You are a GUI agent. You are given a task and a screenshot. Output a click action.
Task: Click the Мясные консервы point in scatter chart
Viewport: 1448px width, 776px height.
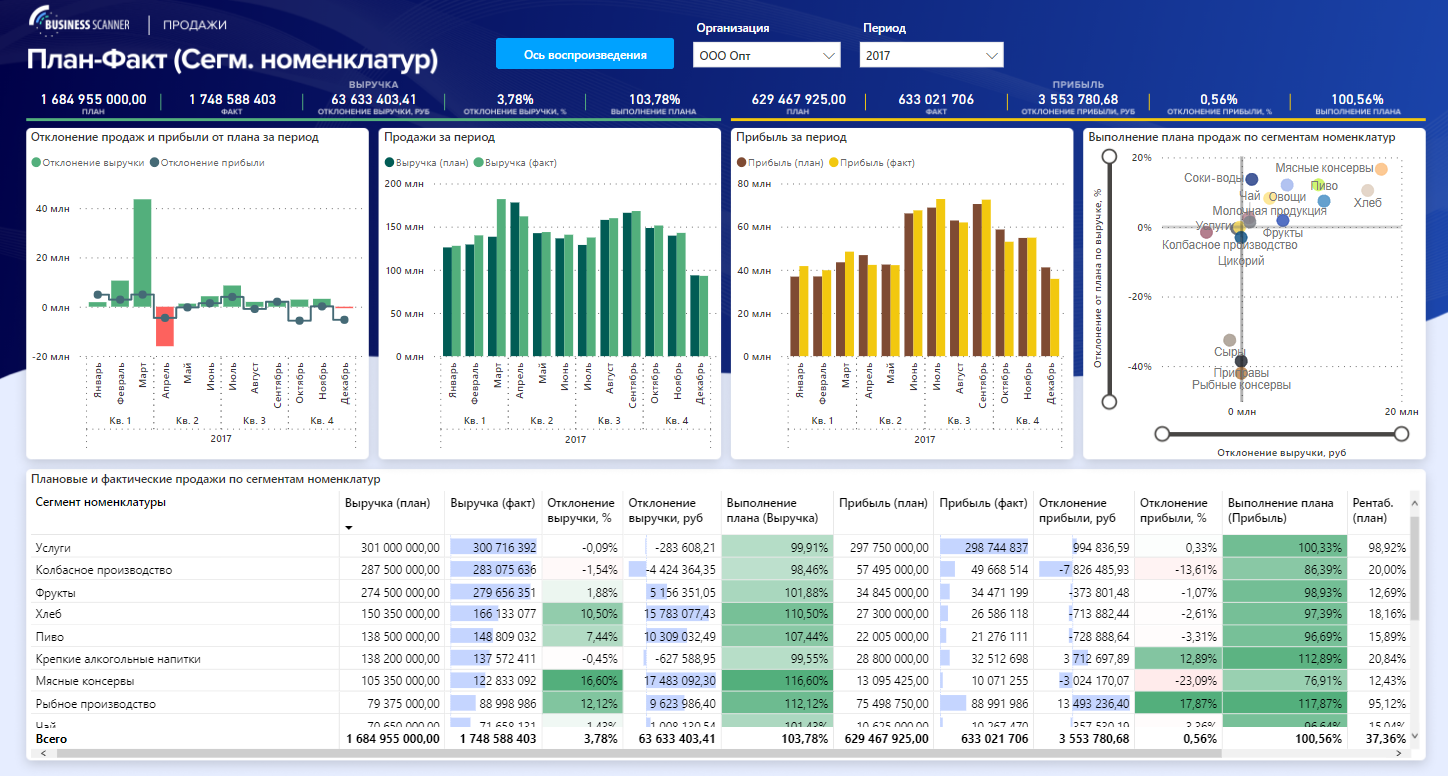[x=1381, y=169]
